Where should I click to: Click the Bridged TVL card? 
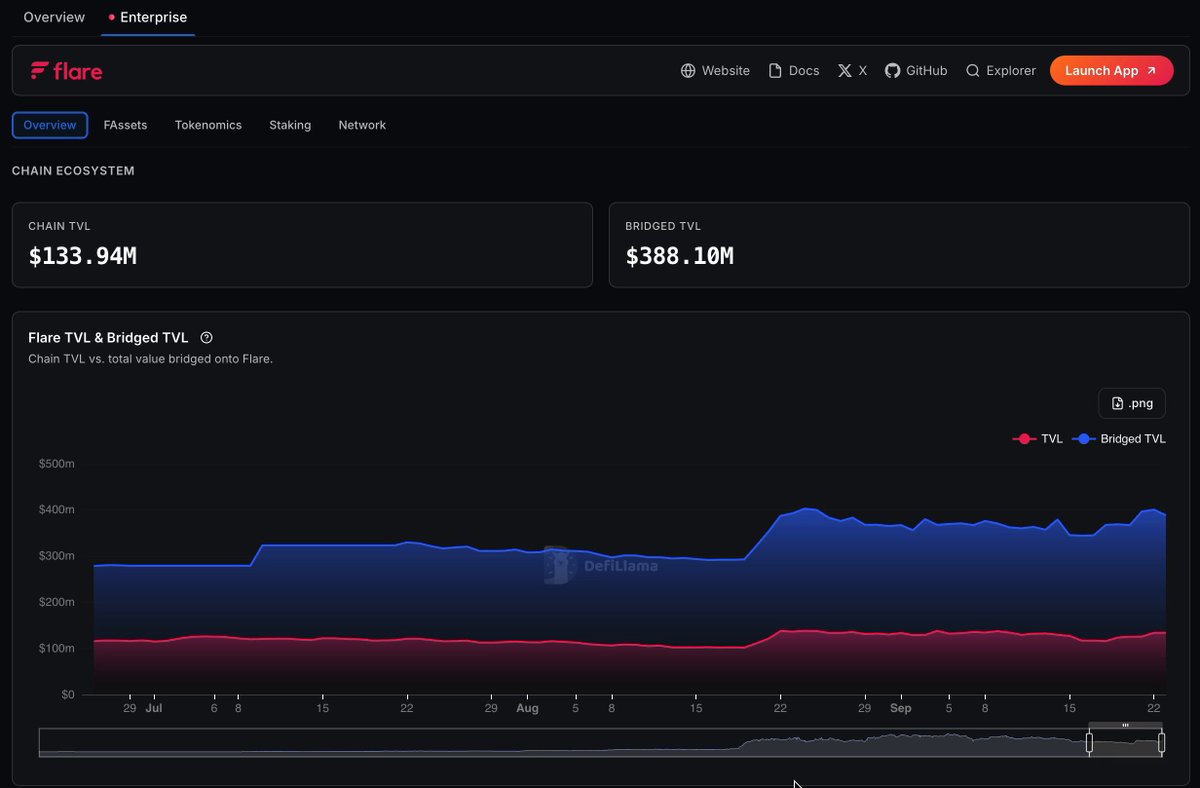click(899, 245)
